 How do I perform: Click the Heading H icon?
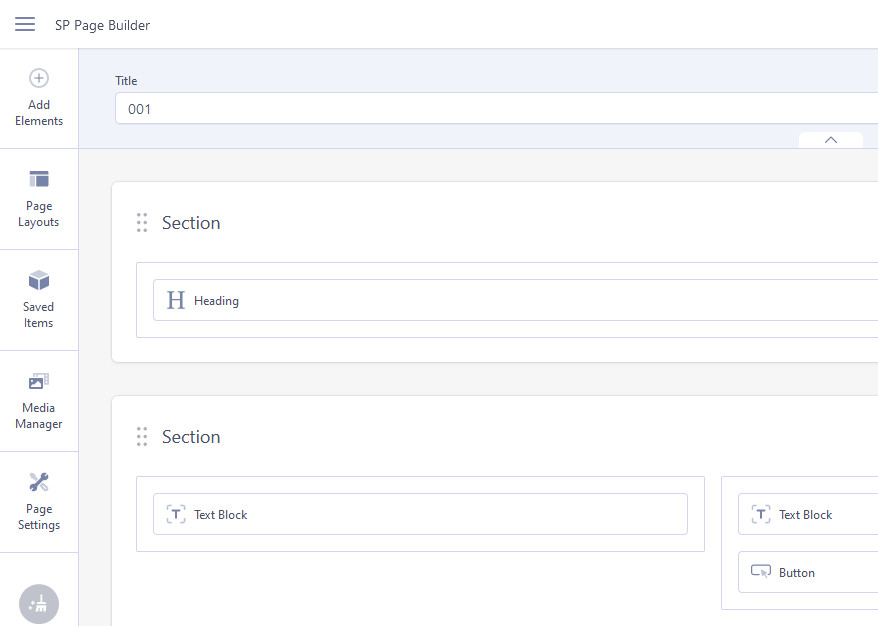click(x=176, y=300)
